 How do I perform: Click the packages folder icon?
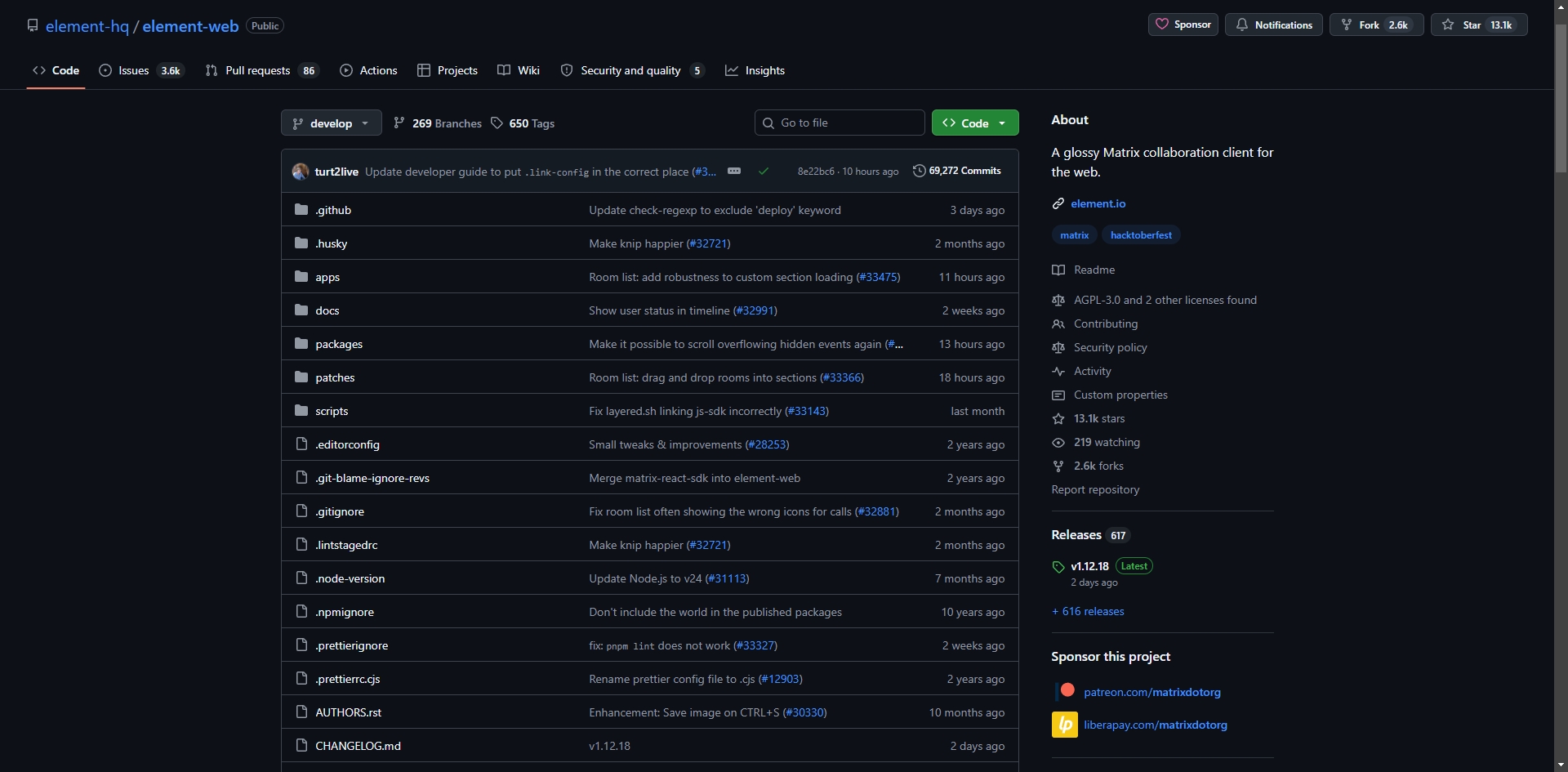click(301, 344)
